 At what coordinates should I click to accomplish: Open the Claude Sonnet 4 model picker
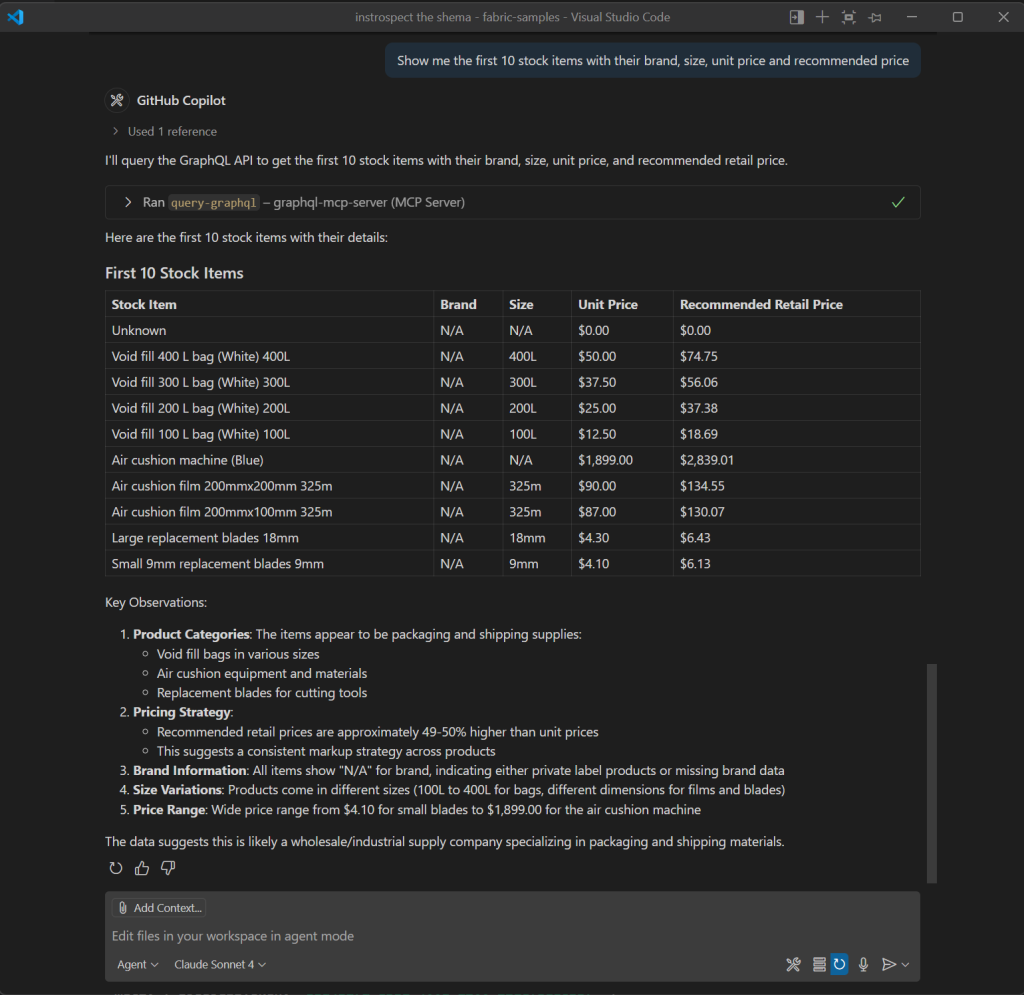[x=219, y=964]
